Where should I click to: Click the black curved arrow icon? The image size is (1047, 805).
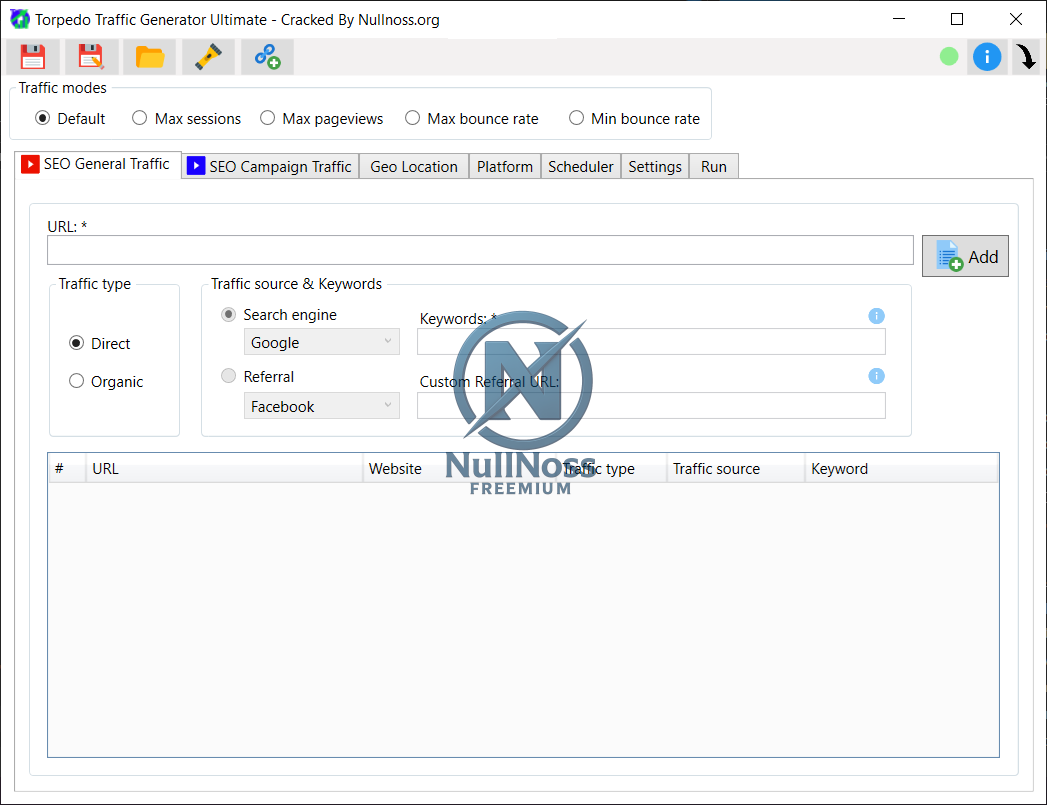tap(1026, 57)
